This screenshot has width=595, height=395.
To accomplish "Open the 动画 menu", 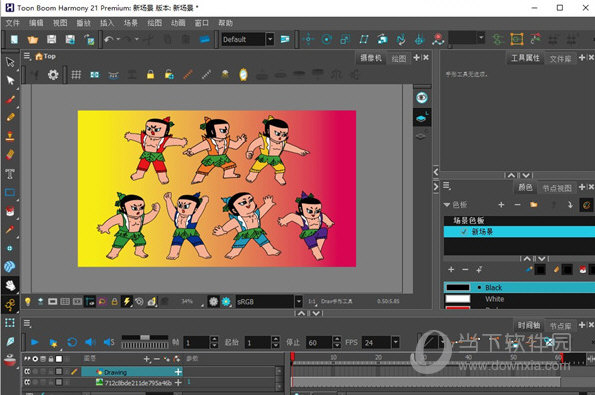I will [x=178, y=23].
